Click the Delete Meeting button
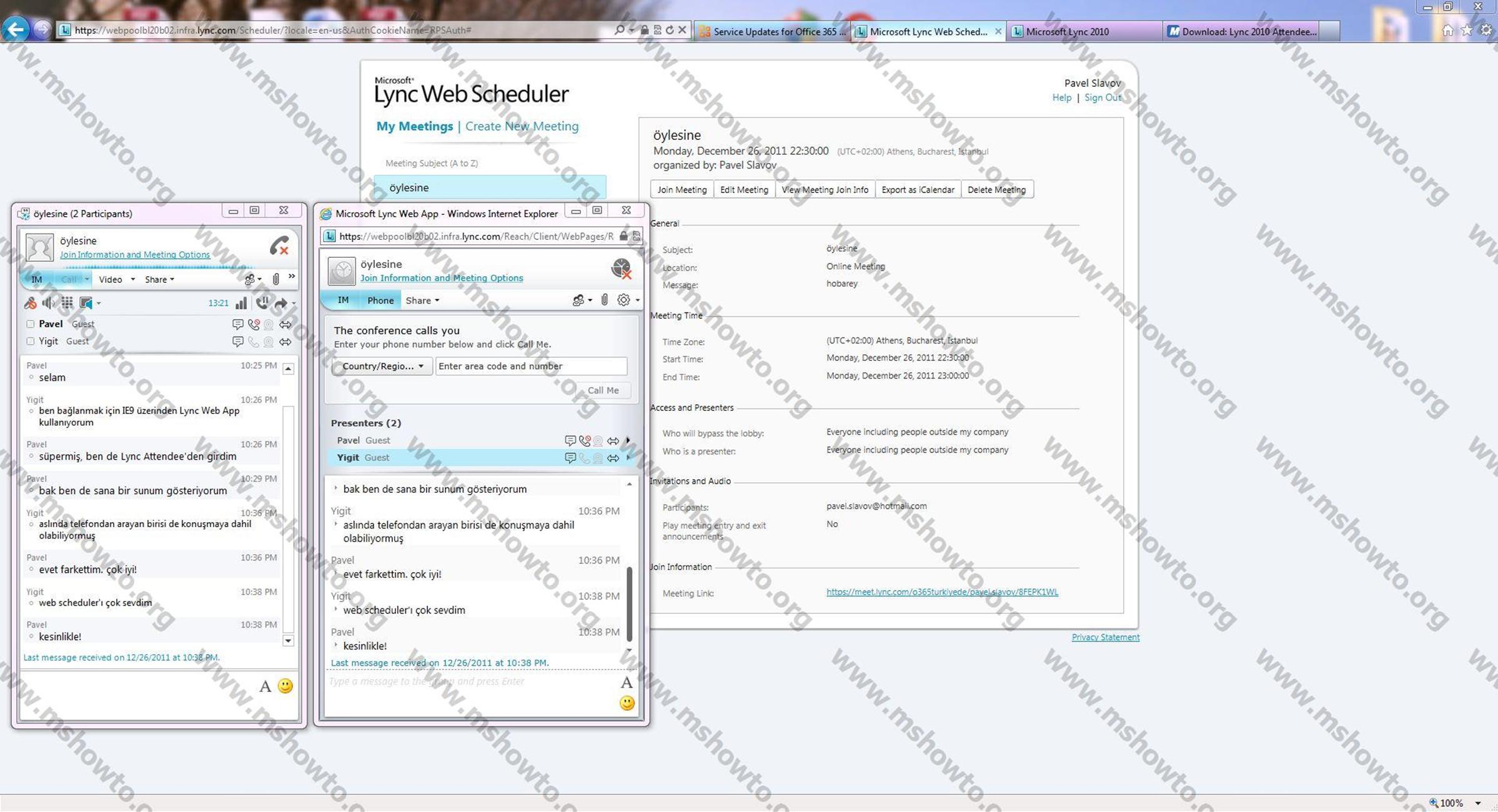This screenshot has height=812, width=1498. (x=996, y=190)
